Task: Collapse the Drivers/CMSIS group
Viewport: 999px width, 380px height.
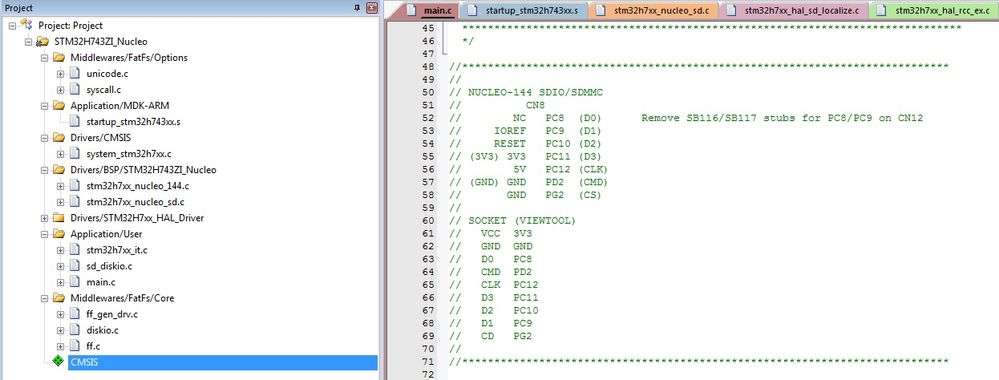Action: (x=44, y=137)
